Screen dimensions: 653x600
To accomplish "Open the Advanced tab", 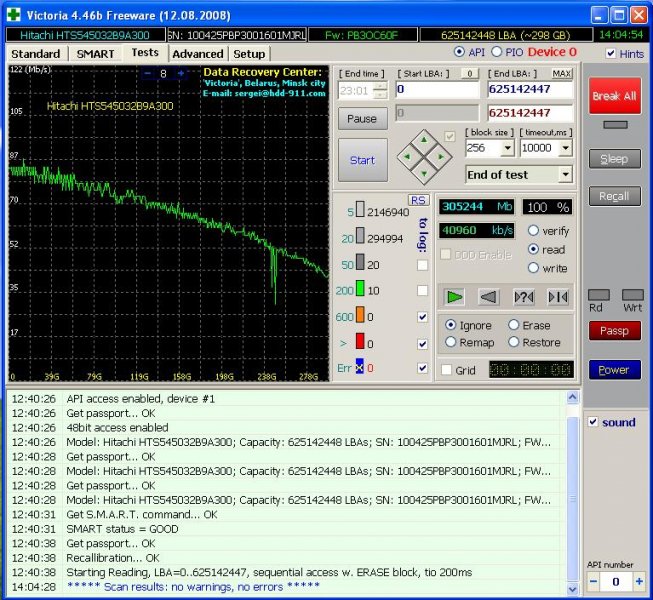I will coord(197,54).
